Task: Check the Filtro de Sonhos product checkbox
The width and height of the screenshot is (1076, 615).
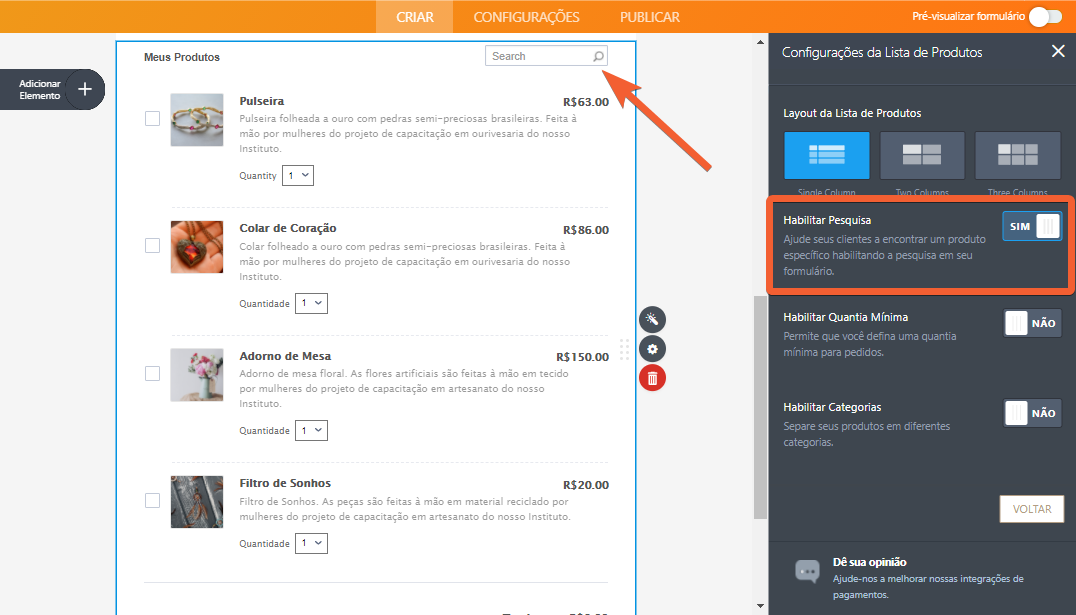Action: click(x=152, y=500)
